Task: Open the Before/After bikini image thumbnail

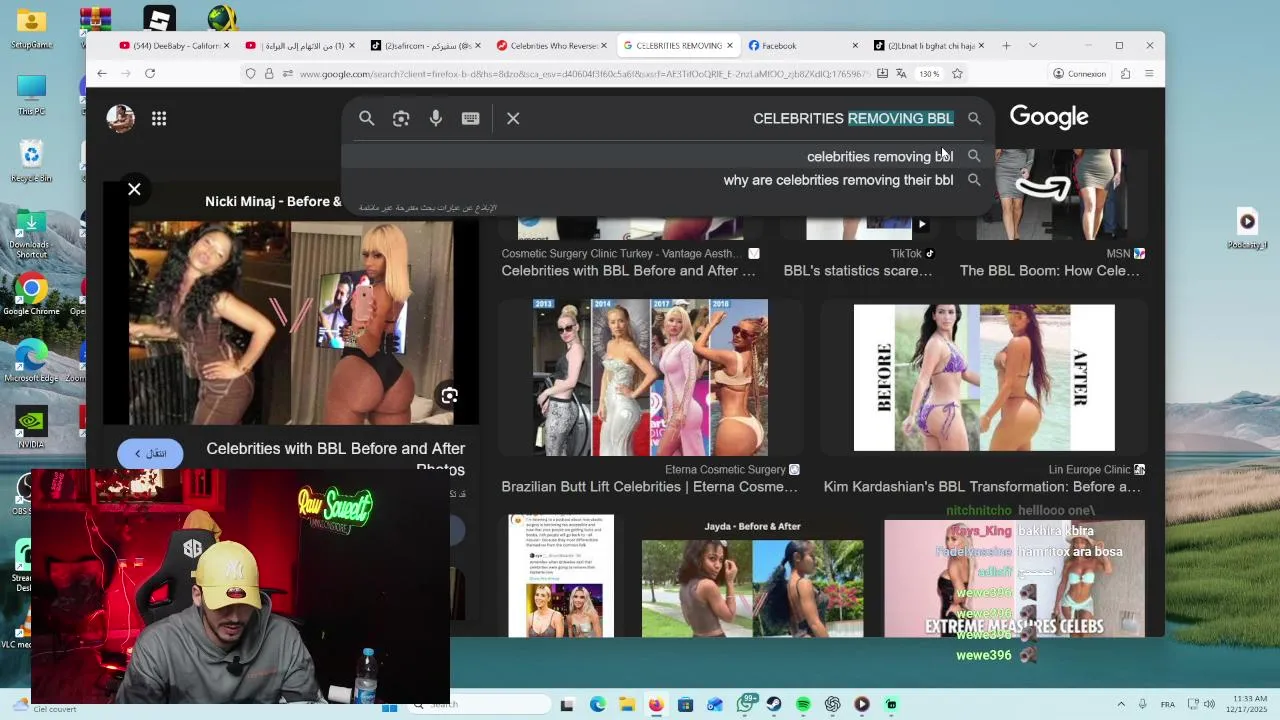Action: [x=984, y=378]
